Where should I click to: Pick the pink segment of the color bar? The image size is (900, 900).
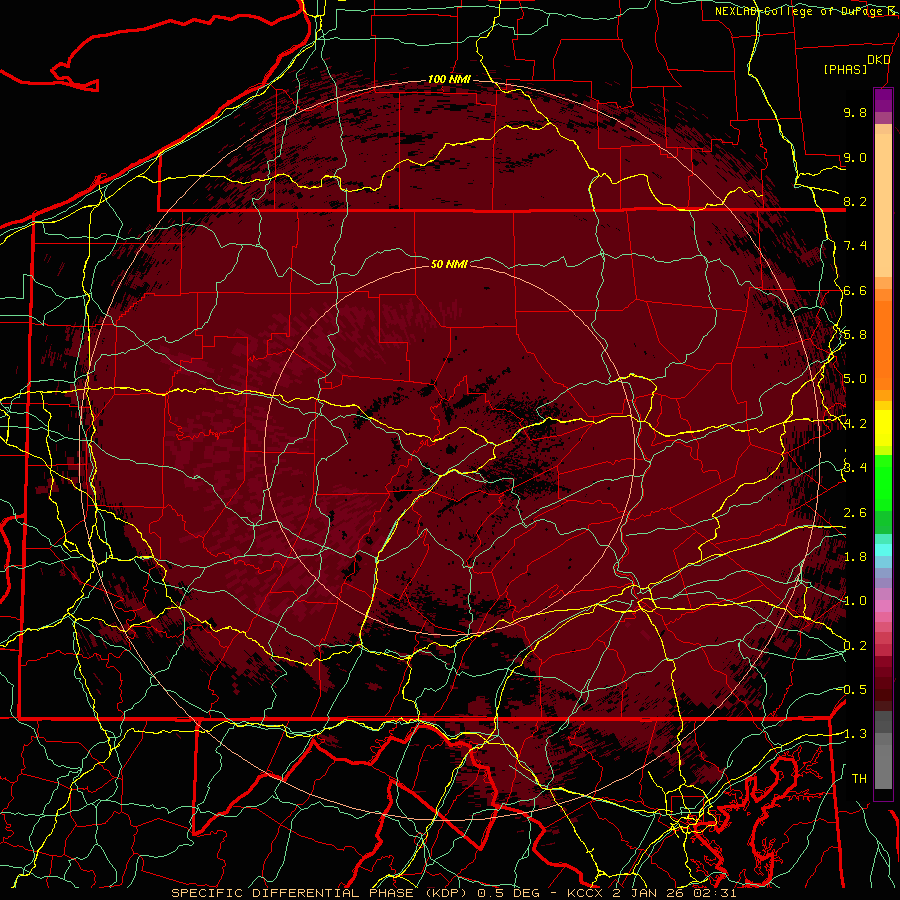tap(883, 606)
